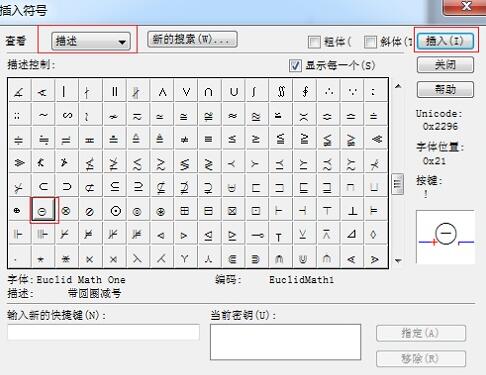
Task: Click the symbol grid scroll-up arrow
Action: point(398,86)
